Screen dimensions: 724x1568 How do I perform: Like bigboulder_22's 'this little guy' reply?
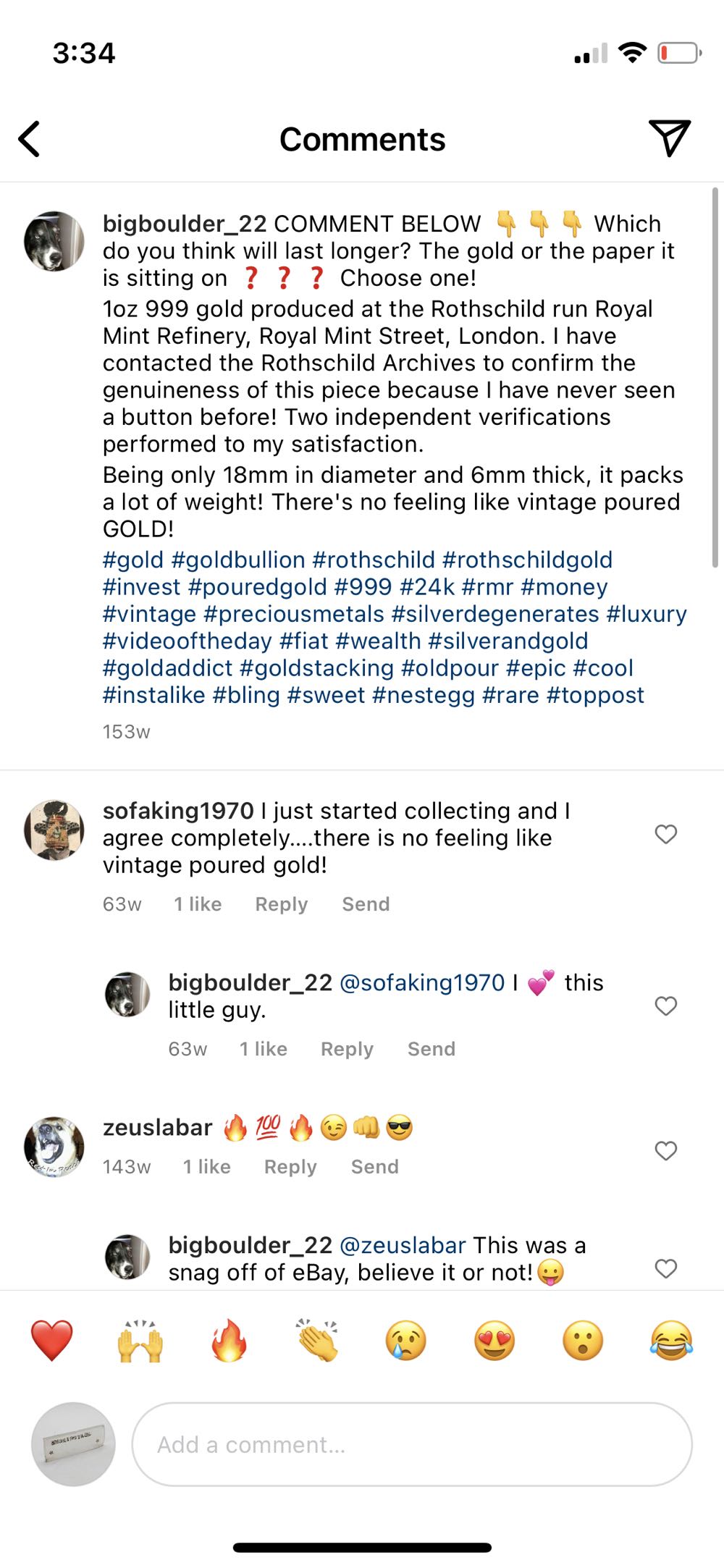665,1006
